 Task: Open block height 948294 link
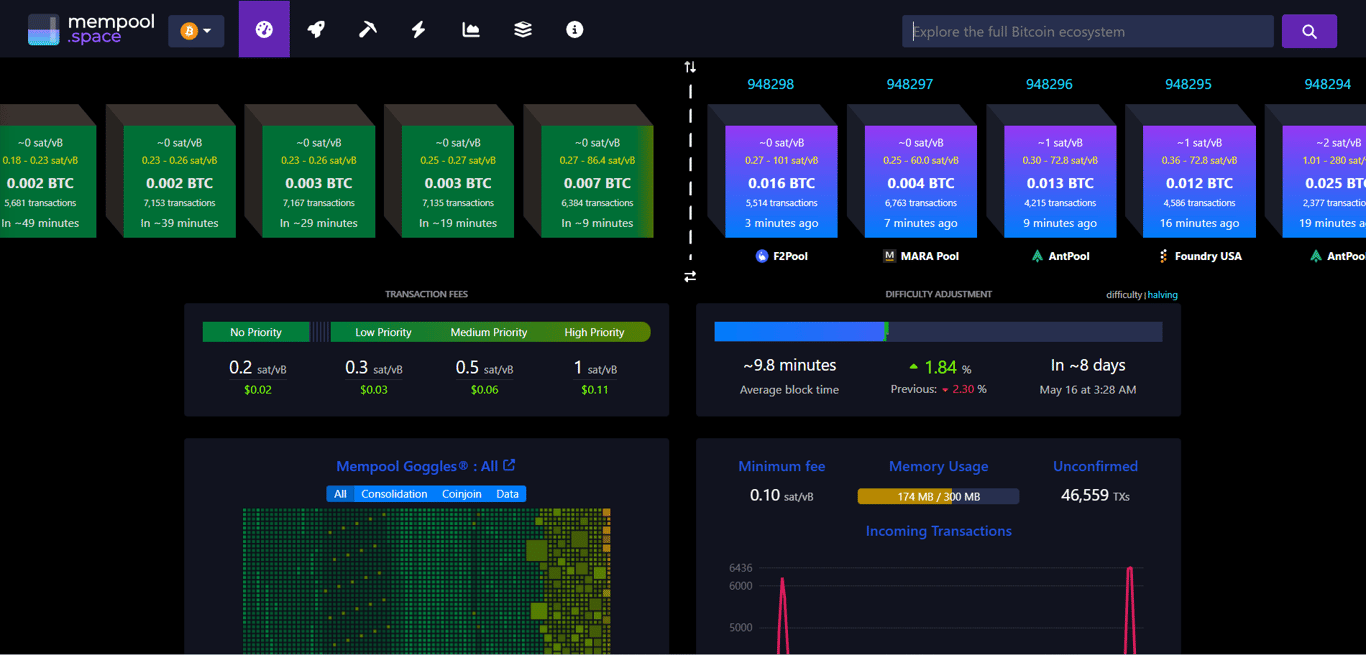click(1328, 84)
